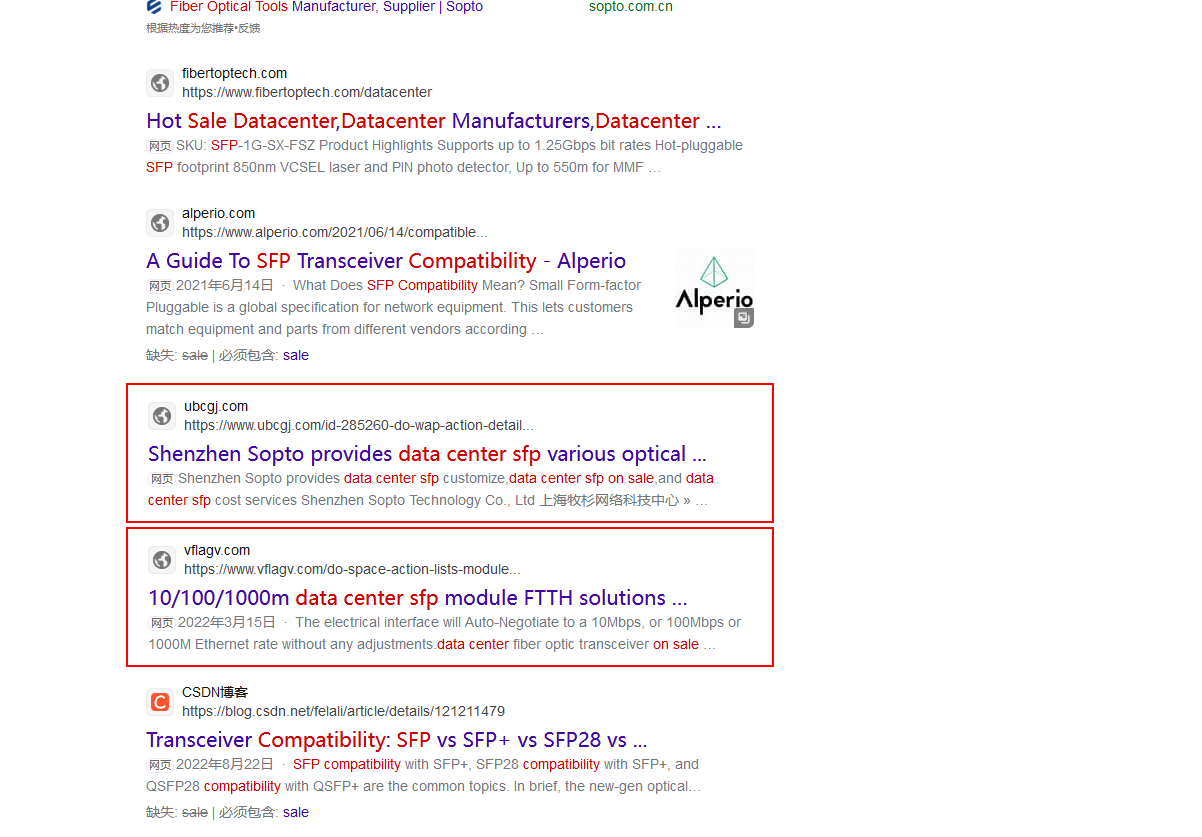
Task: Click the 2021年6月14日 date text
Action: 225,285
